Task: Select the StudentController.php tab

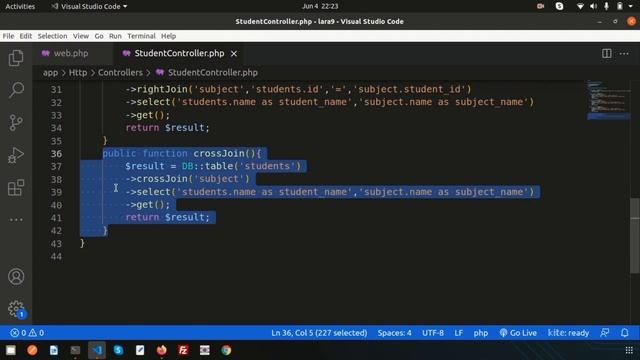Action: click(180, 53)
